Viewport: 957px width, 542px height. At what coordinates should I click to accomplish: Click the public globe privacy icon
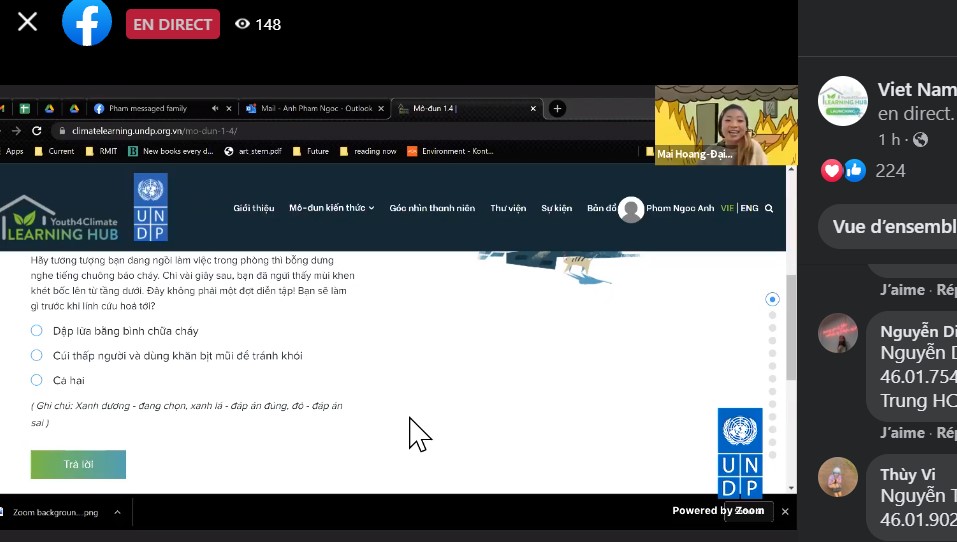coord(920,140)
